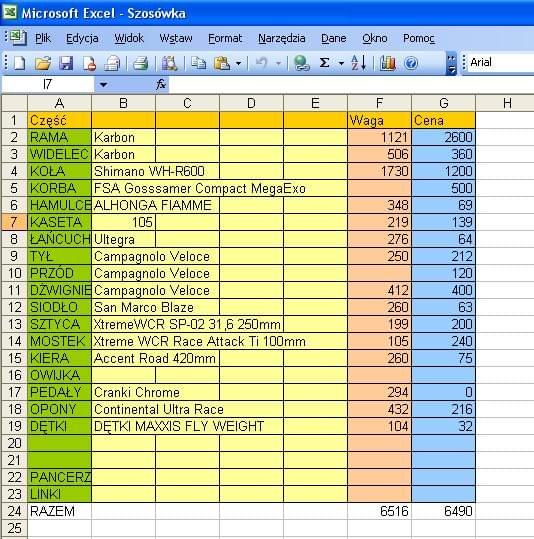Click the Permission document icon
The width and height of the screenshot is (534, 539).
89,63
